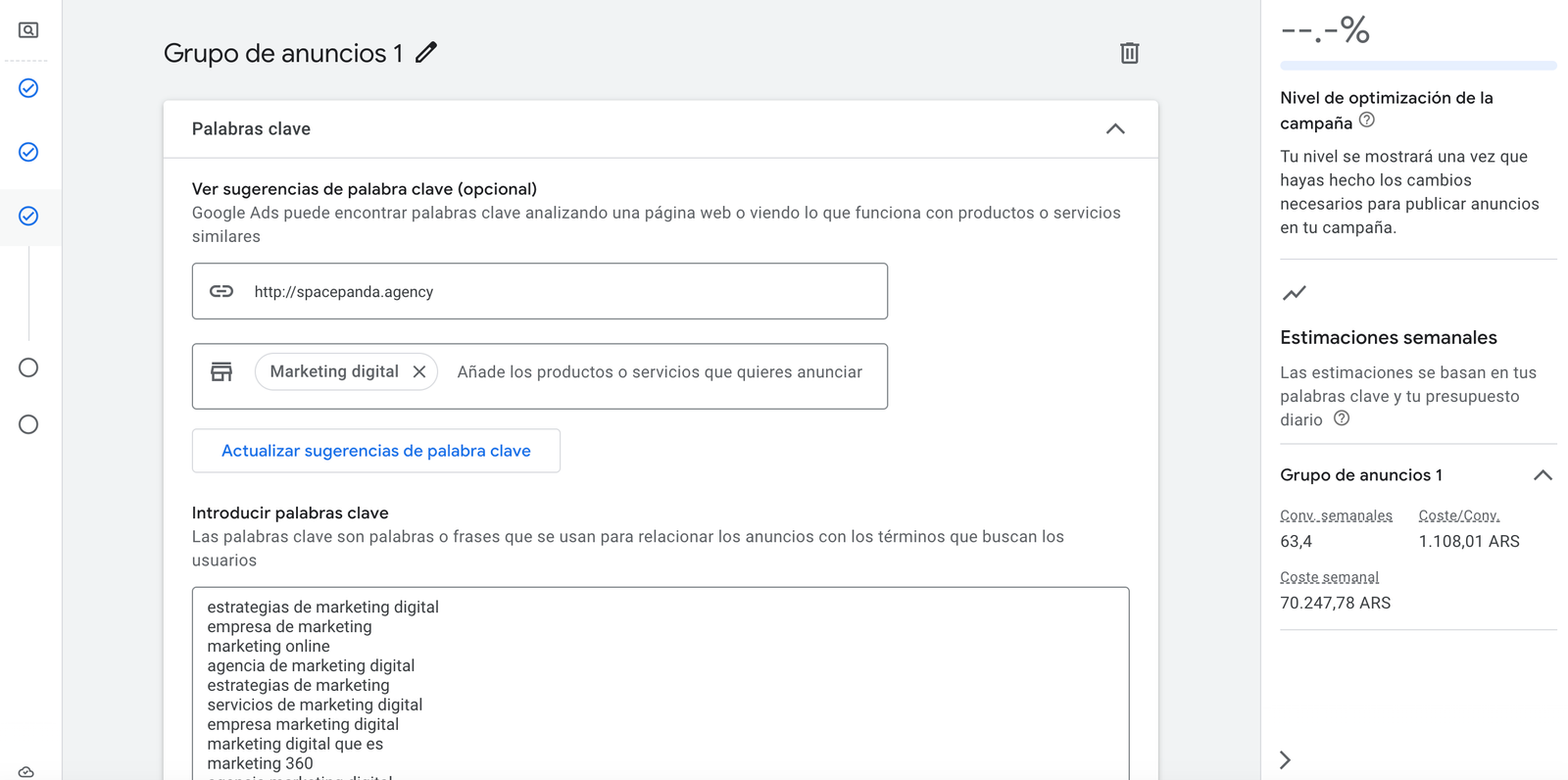Remove the Marketing digital chip
Viewport: 1568px width, 780px height.
coord(419,371)
